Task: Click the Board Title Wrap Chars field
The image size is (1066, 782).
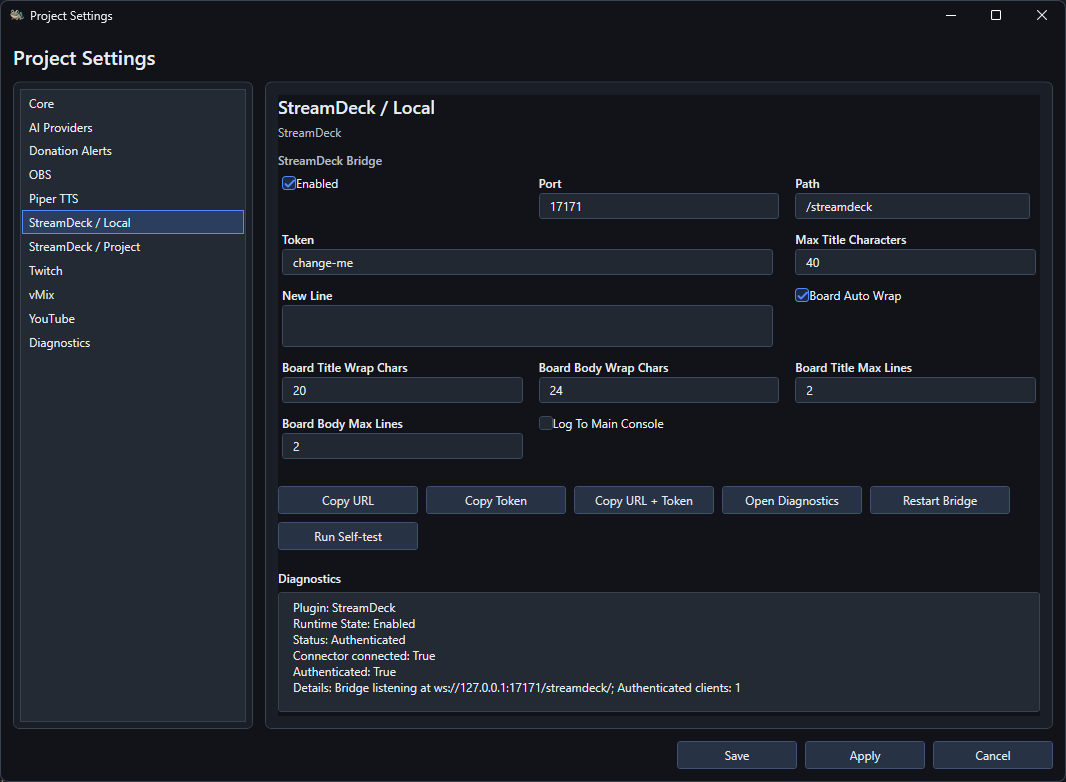Action: click(x=402, y=390)
